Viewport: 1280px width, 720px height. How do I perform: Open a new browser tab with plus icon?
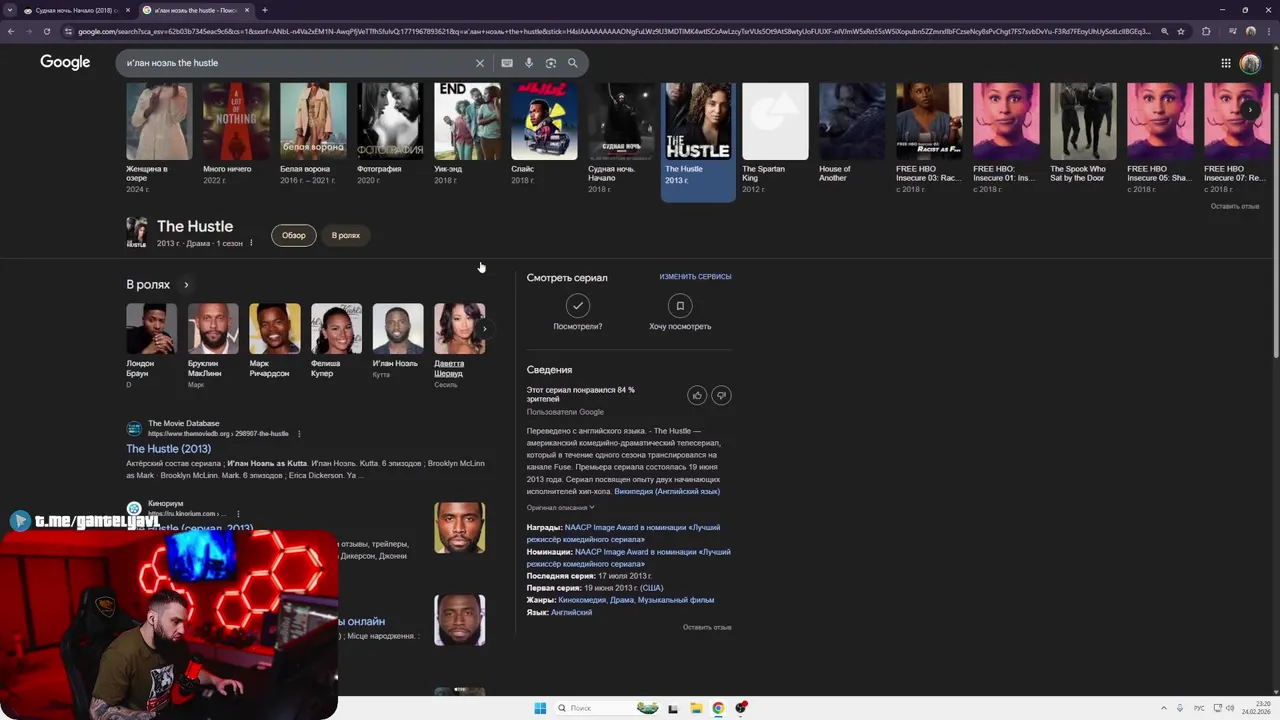[264, 10]
